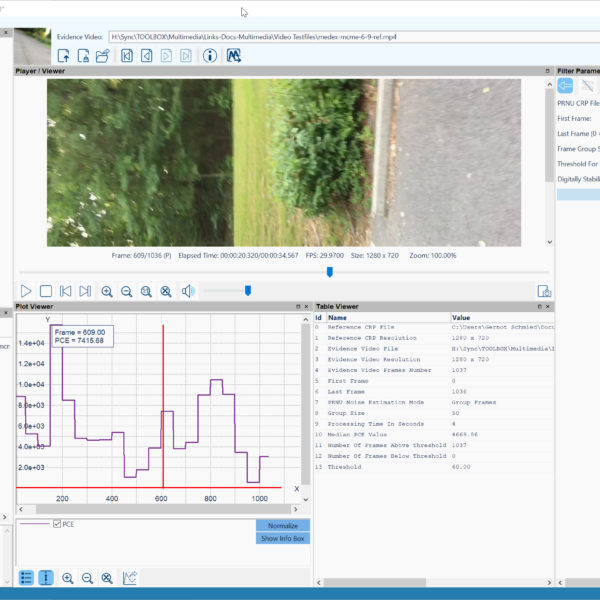The image size is (600, 600).
Task: Click the back arrow in Filter Parameters
Action: click(x=565, y=85)
